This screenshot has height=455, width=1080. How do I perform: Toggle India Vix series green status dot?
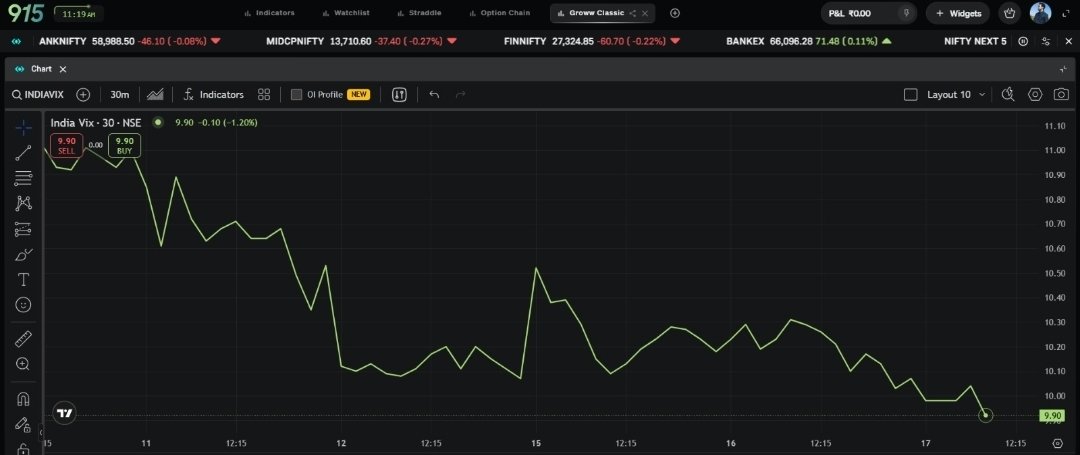pyautogui.click(x=158, y=123)
